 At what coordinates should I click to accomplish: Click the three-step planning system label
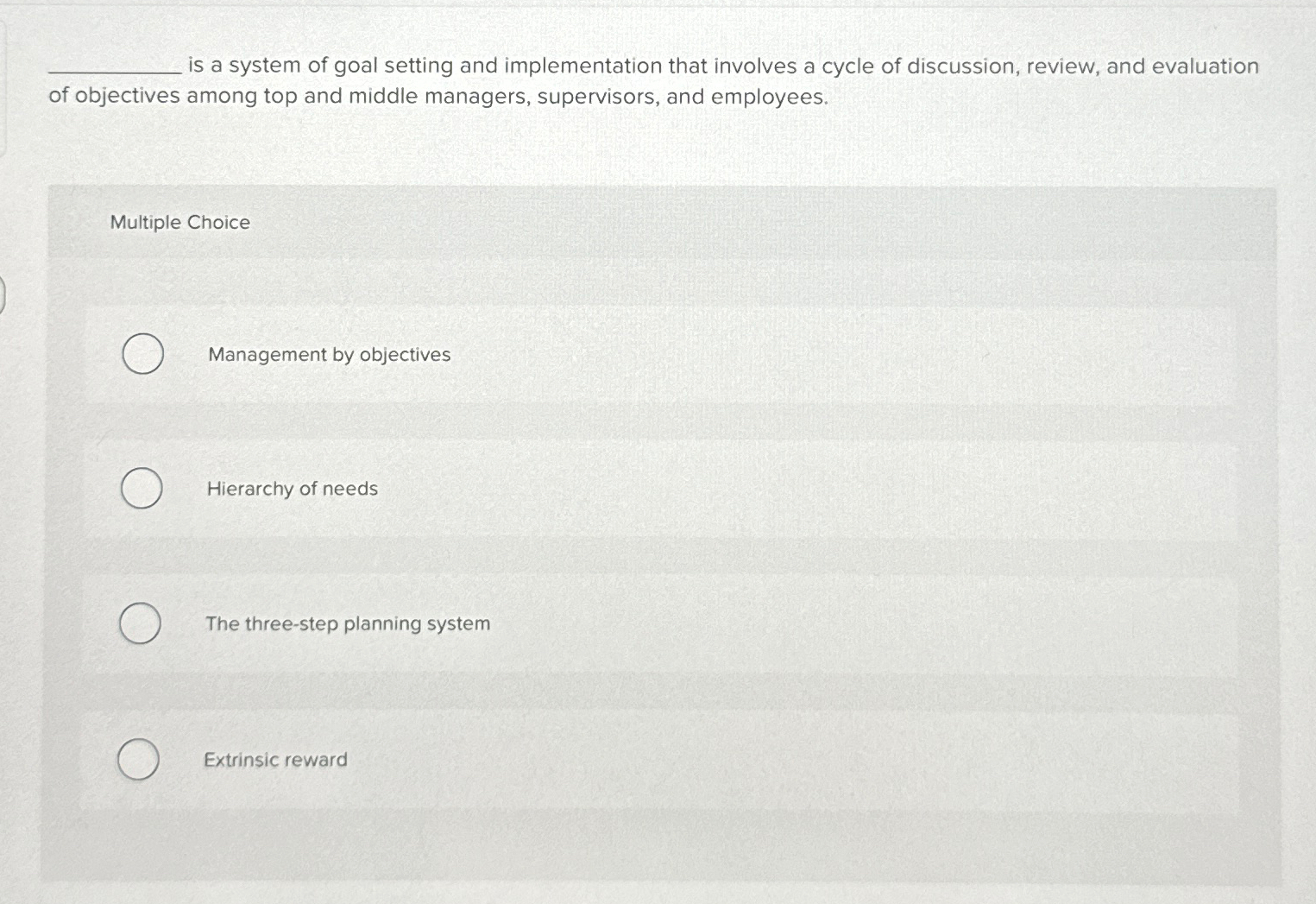[x=347, y=623]
